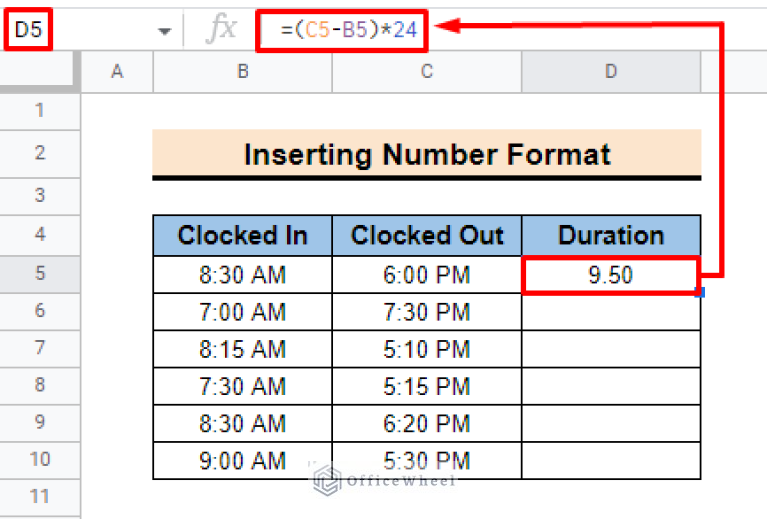This screenshot has width=767, height=519.
Task: Select the Duration cell showing 9.50
Action: pos(611,275)
